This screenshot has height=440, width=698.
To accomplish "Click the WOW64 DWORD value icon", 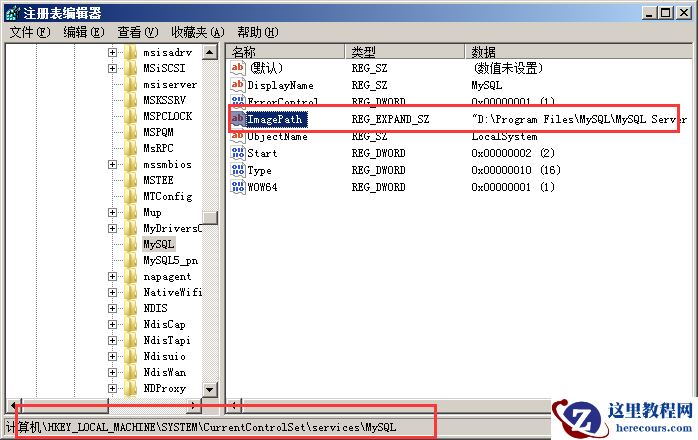I will 238,187.
